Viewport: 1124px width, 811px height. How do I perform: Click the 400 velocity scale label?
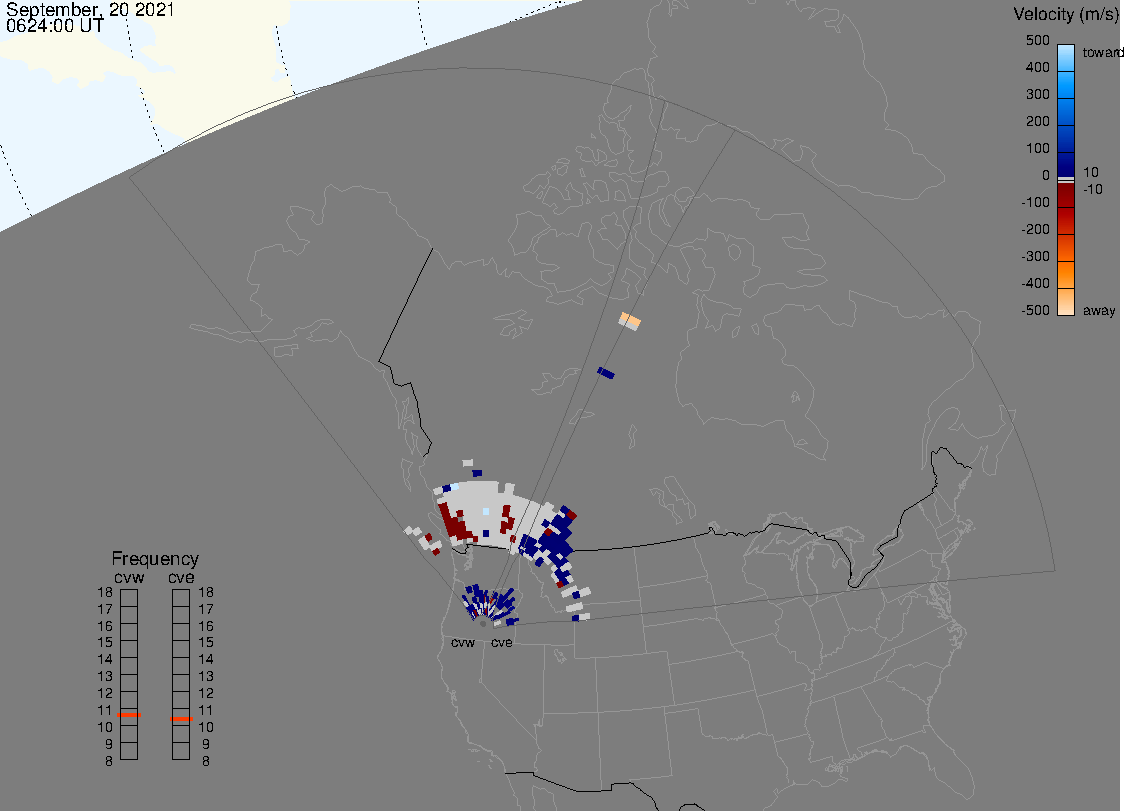[1037, 67]
